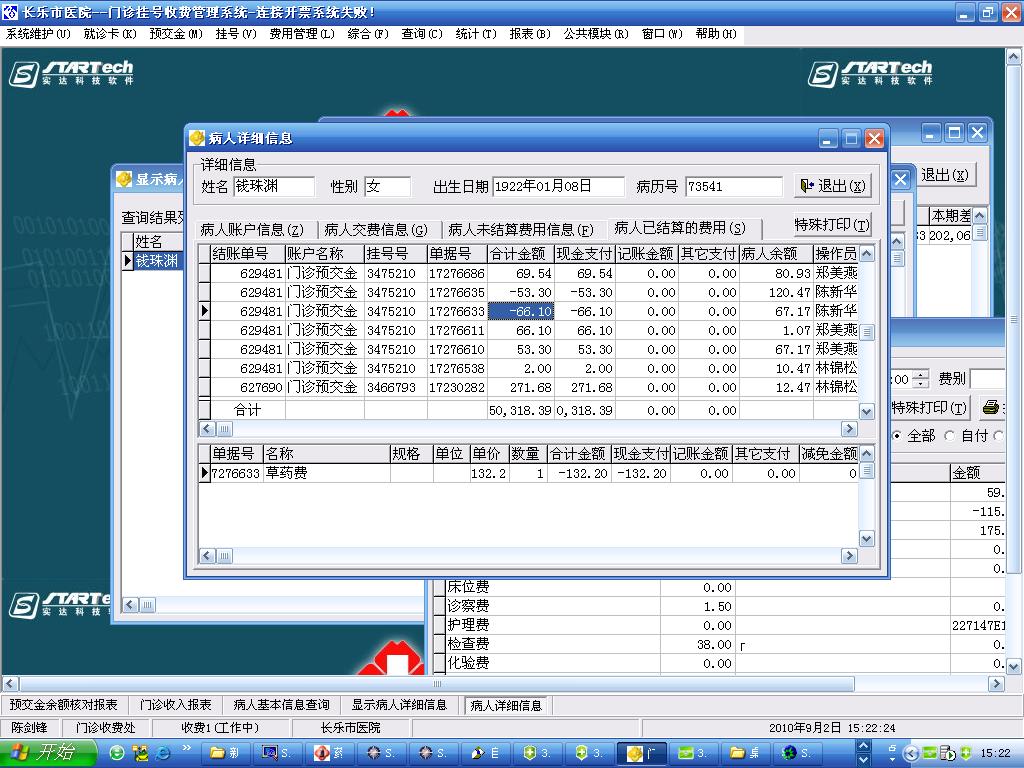Open the 挂号 menu

click(x=236, y=33)
